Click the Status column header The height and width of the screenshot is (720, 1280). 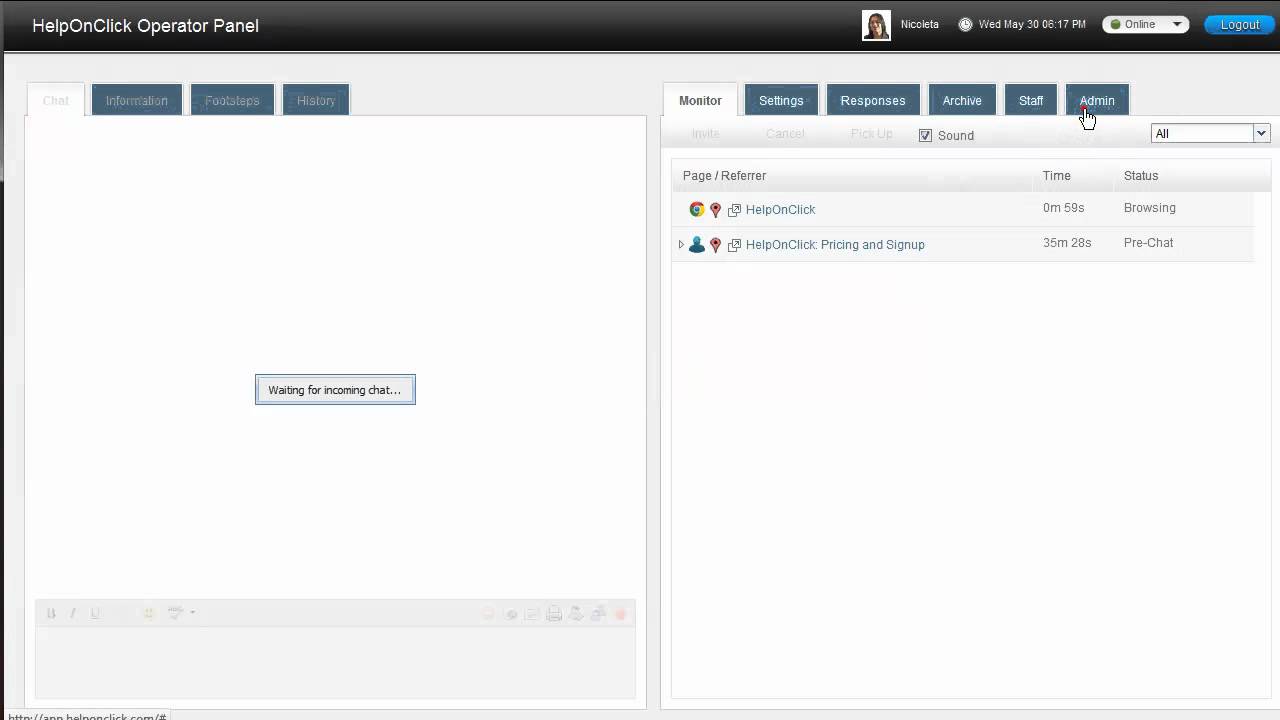point(1141,176)
